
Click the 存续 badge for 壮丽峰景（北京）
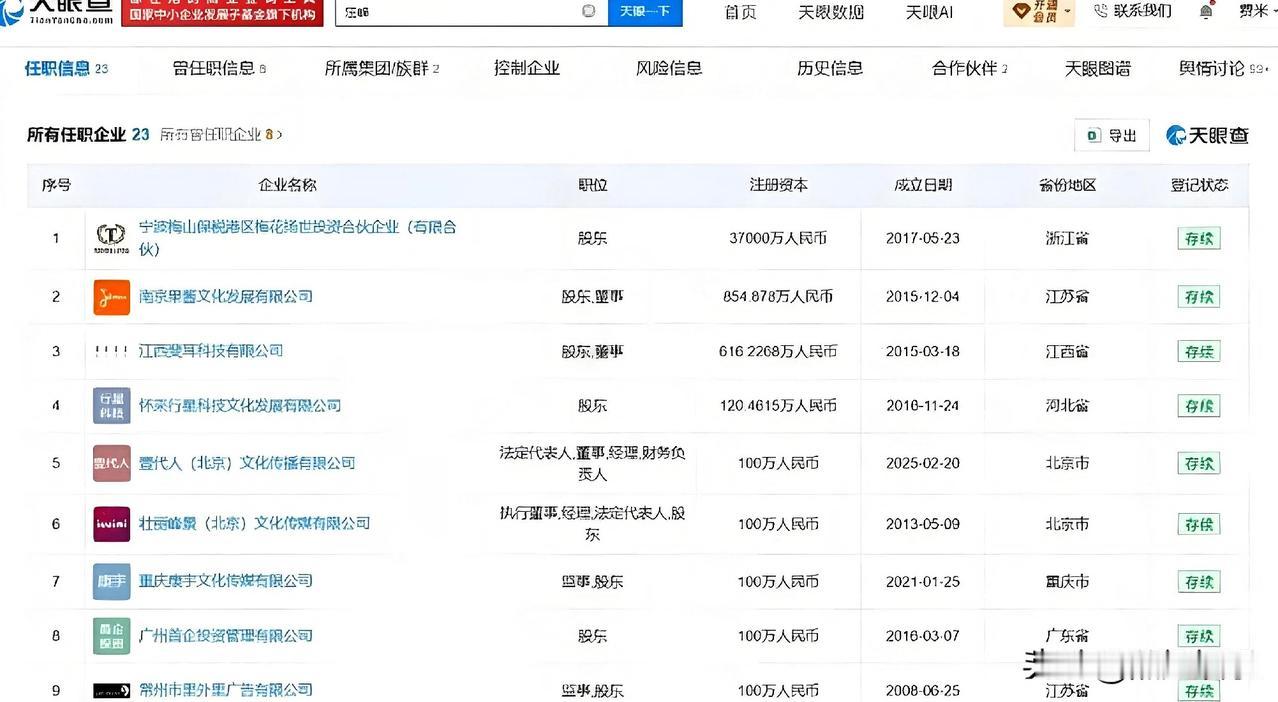(x=1198, y=524)
